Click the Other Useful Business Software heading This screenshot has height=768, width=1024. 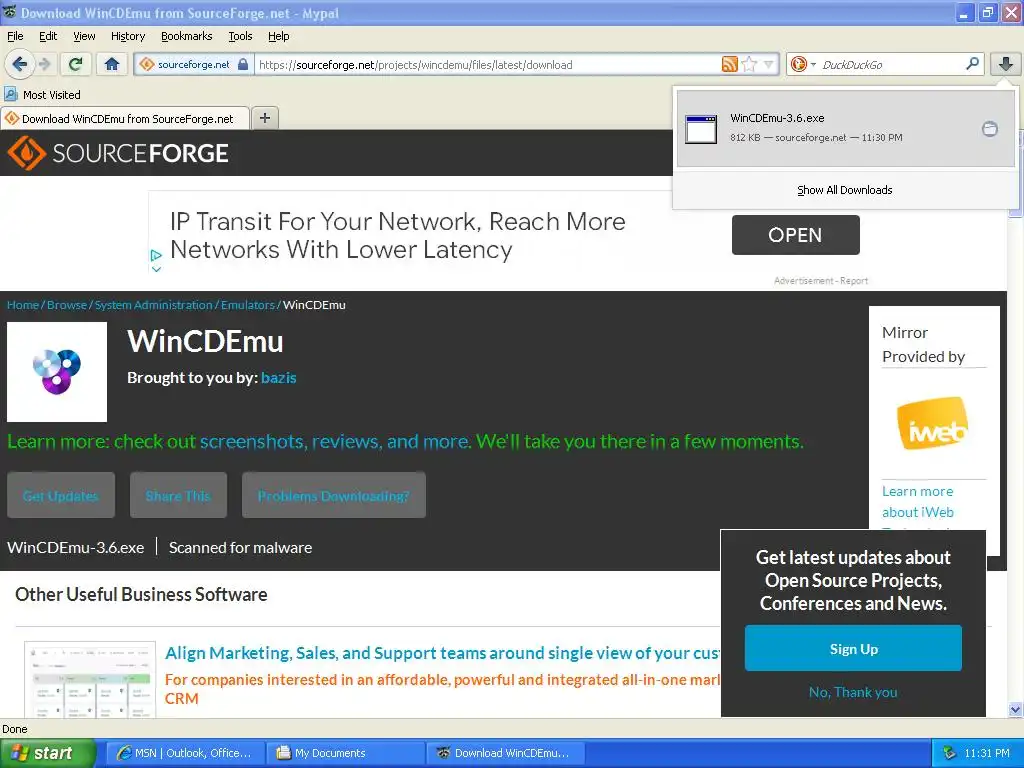click(x=141, y=594)
